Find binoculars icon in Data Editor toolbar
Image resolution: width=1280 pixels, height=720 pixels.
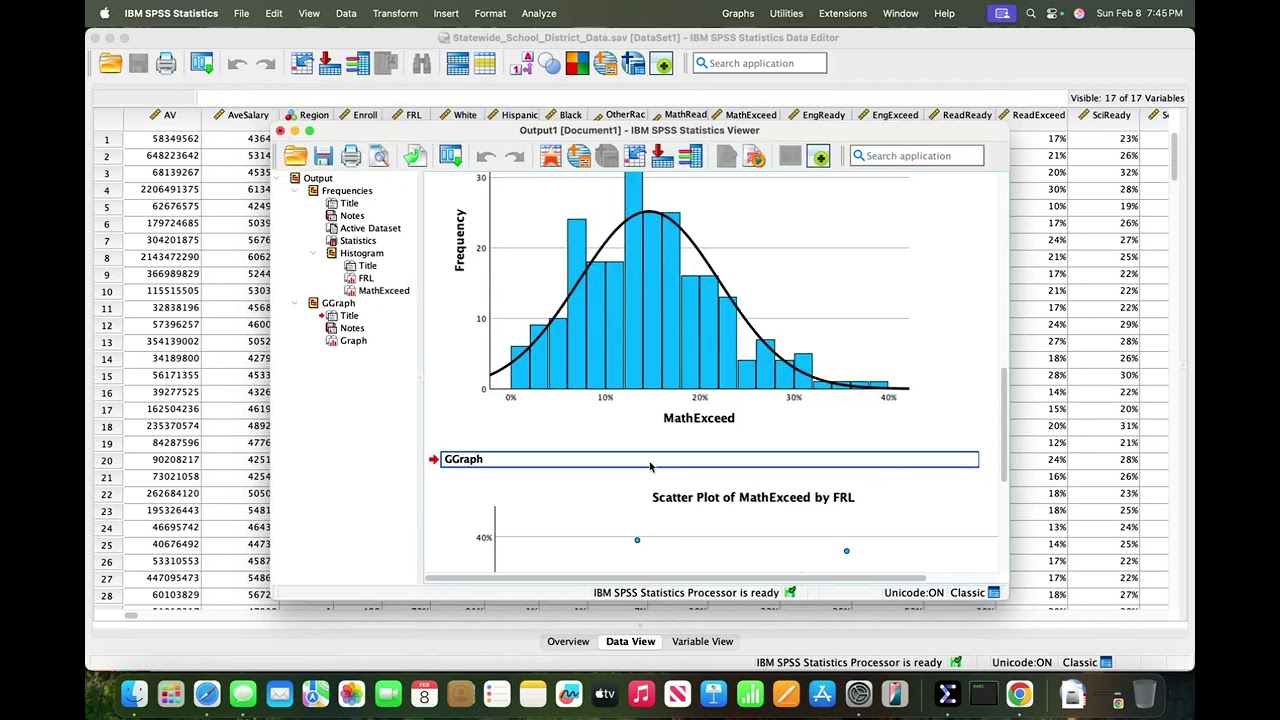coord(421,64)
